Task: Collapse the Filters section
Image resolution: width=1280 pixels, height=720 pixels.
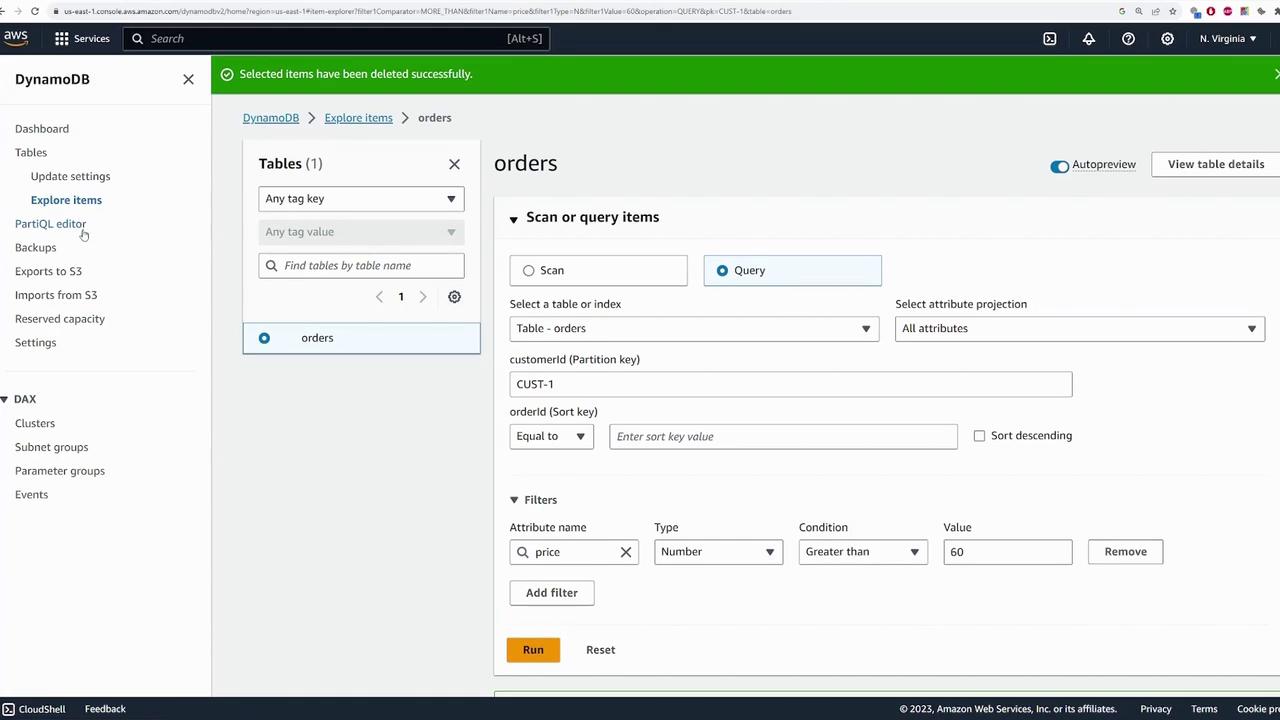Action: [514, 500]
